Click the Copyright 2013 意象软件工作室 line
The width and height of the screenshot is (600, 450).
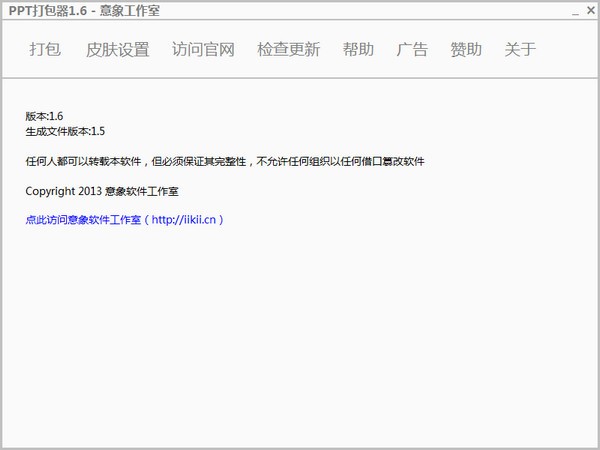point(102,190)
